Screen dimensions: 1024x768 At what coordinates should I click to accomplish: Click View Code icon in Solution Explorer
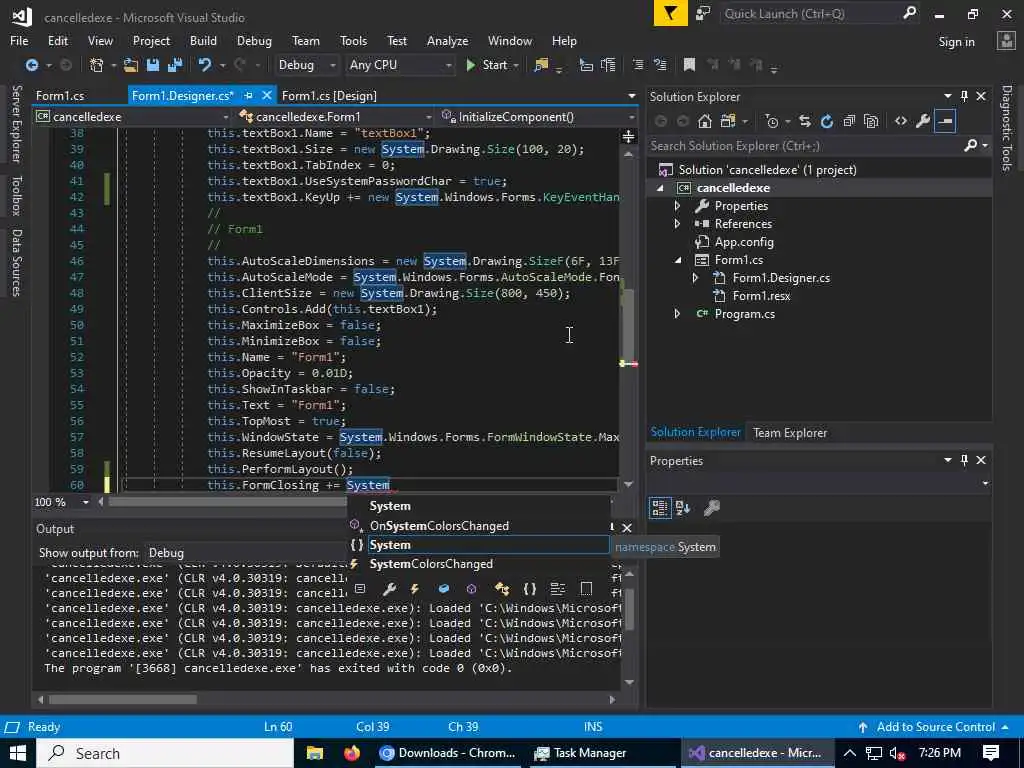click(901, 121)
